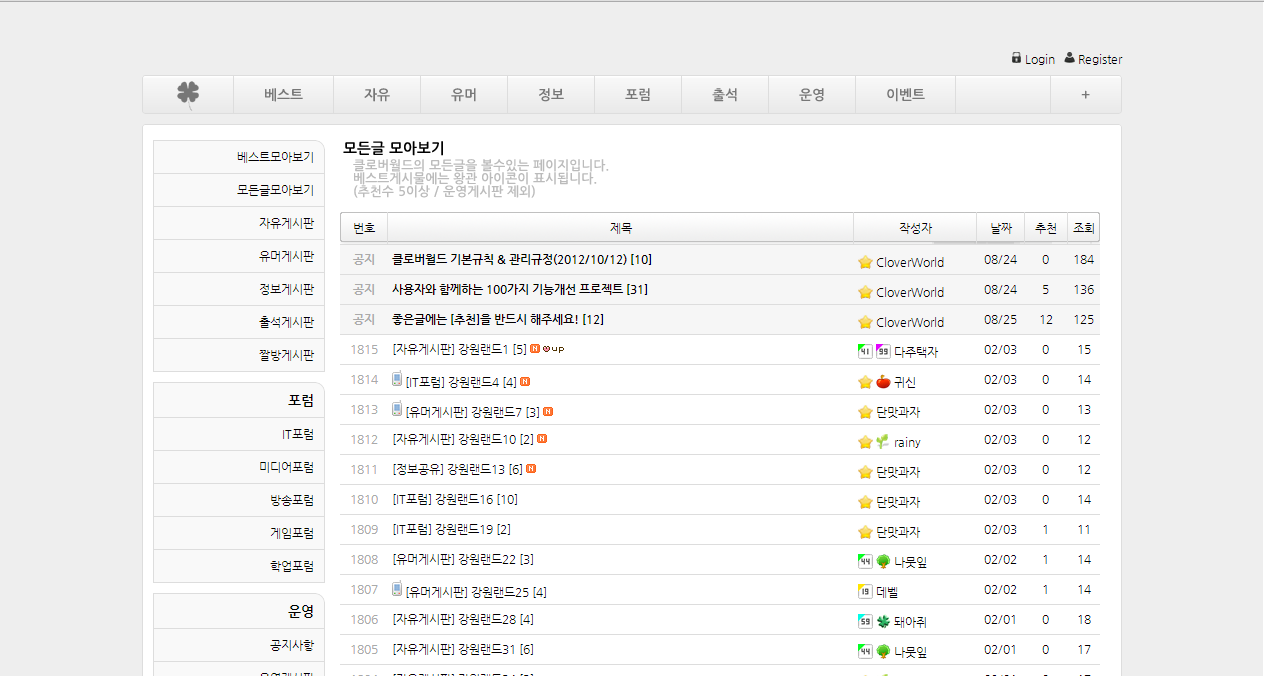Click the person icon beside Register
Image resolution: width=1264 pixels, height=676 pixels.
[x=1069, y=58]
